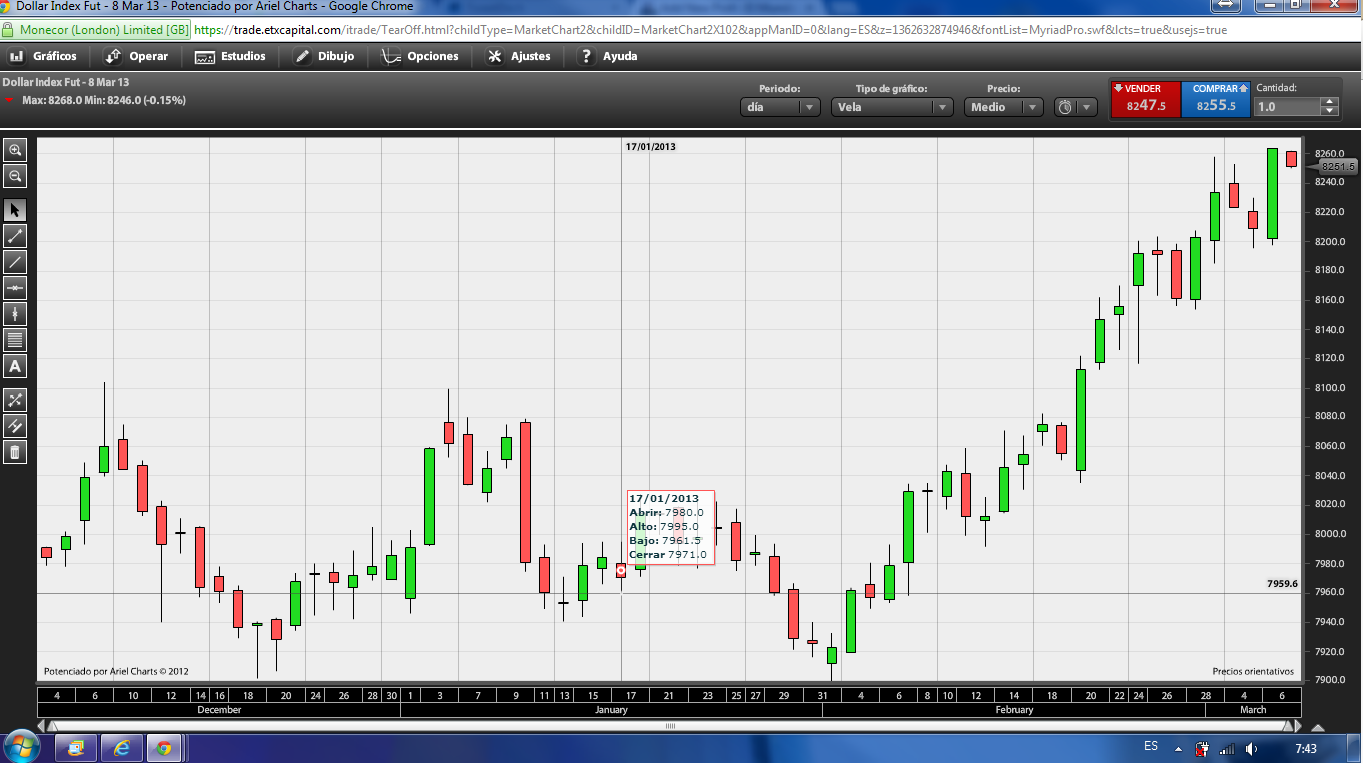Increase Cantidad with the up stepper arrow

[1329, 102]
